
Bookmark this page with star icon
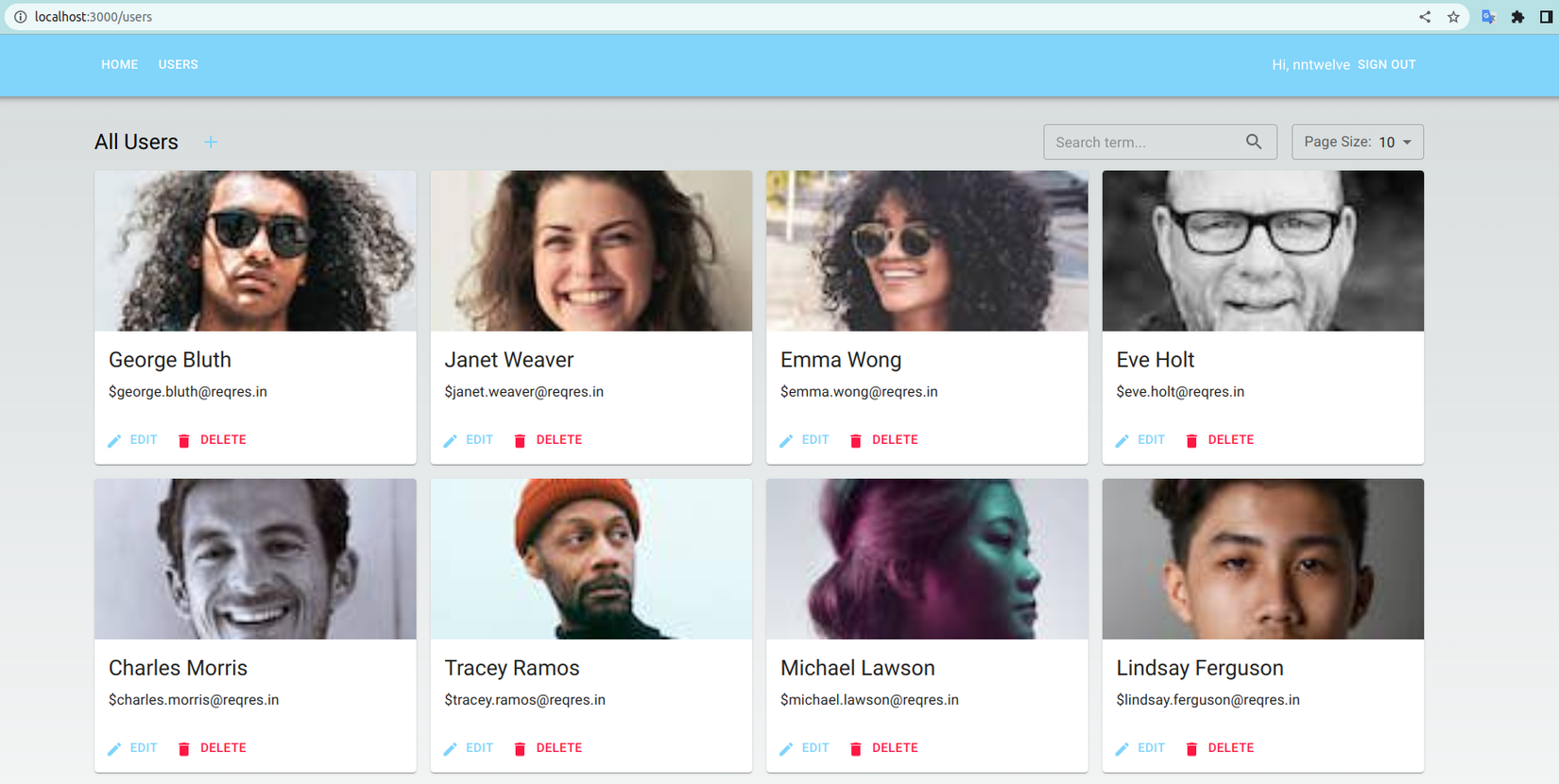tap(1453, 17)
